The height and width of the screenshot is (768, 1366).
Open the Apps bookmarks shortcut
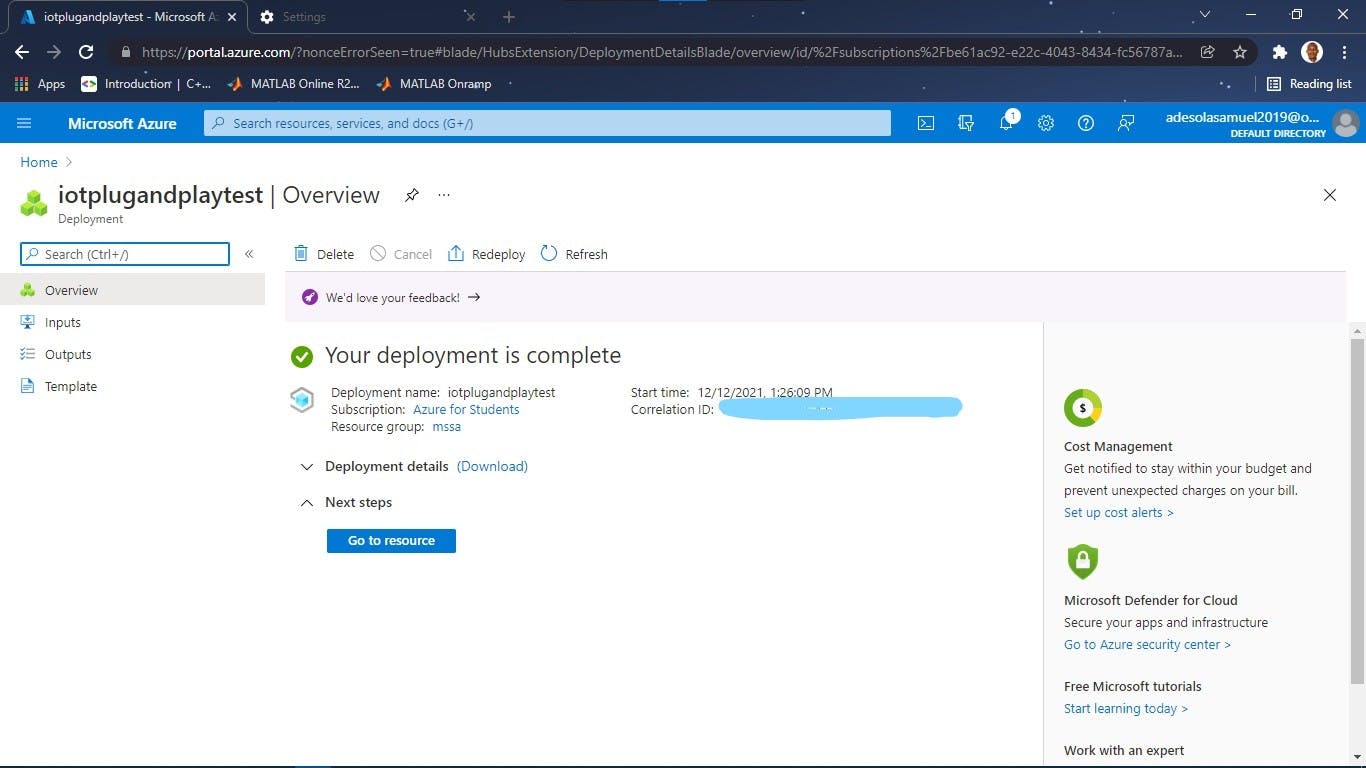point(40,84)
